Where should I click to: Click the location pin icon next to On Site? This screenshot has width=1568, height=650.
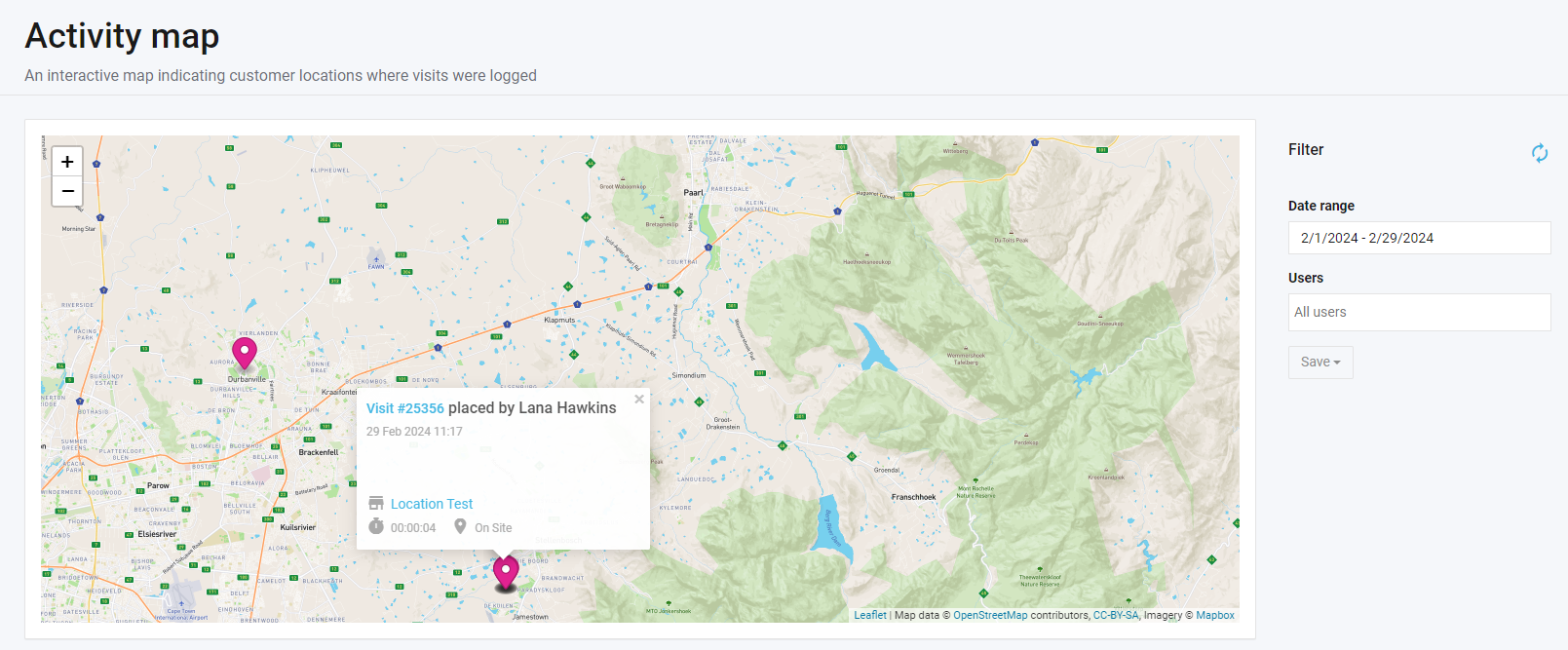[460, 527]
